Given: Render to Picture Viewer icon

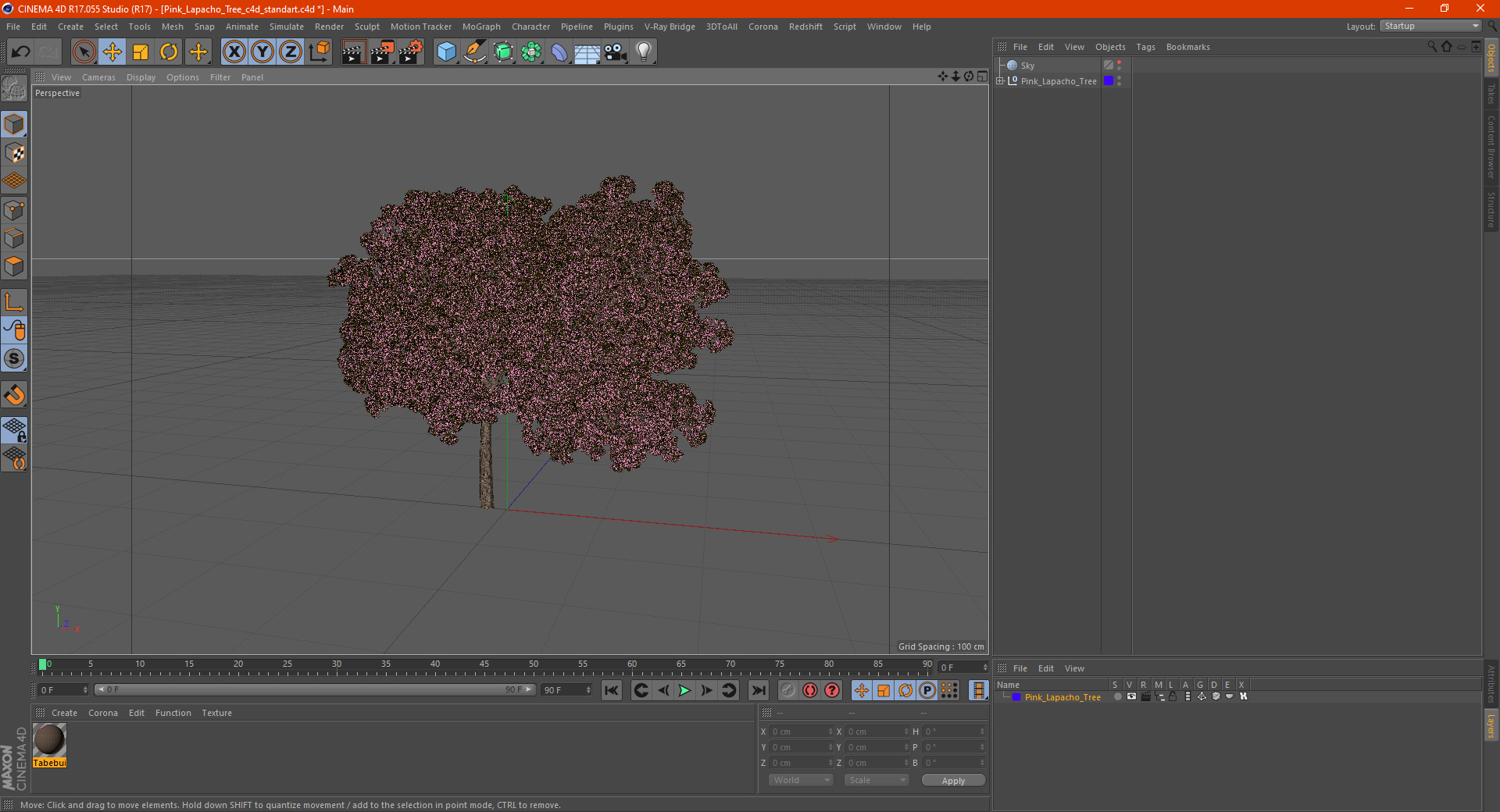Looking at the screenshot, I should pyautogui.click(x=382, y=52).
